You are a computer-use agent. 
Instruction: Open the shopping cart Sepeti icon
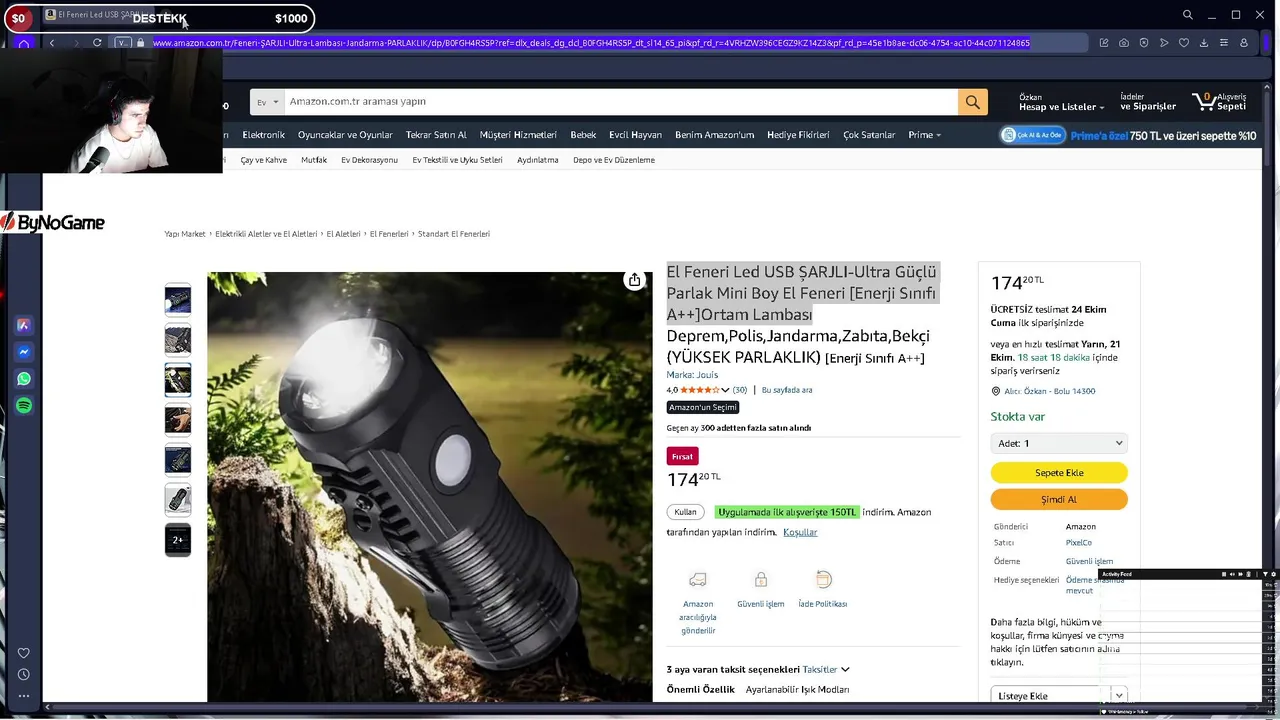[1219, 101]
